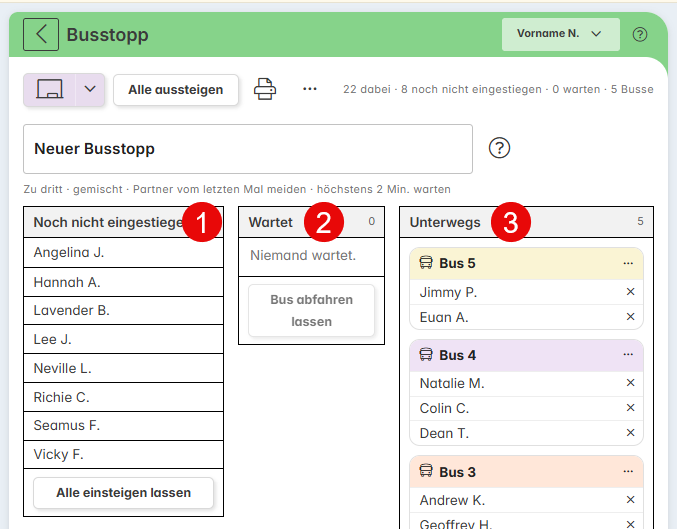Select Angelina J. in not-boarded list
677x529 pixels.
123,253
